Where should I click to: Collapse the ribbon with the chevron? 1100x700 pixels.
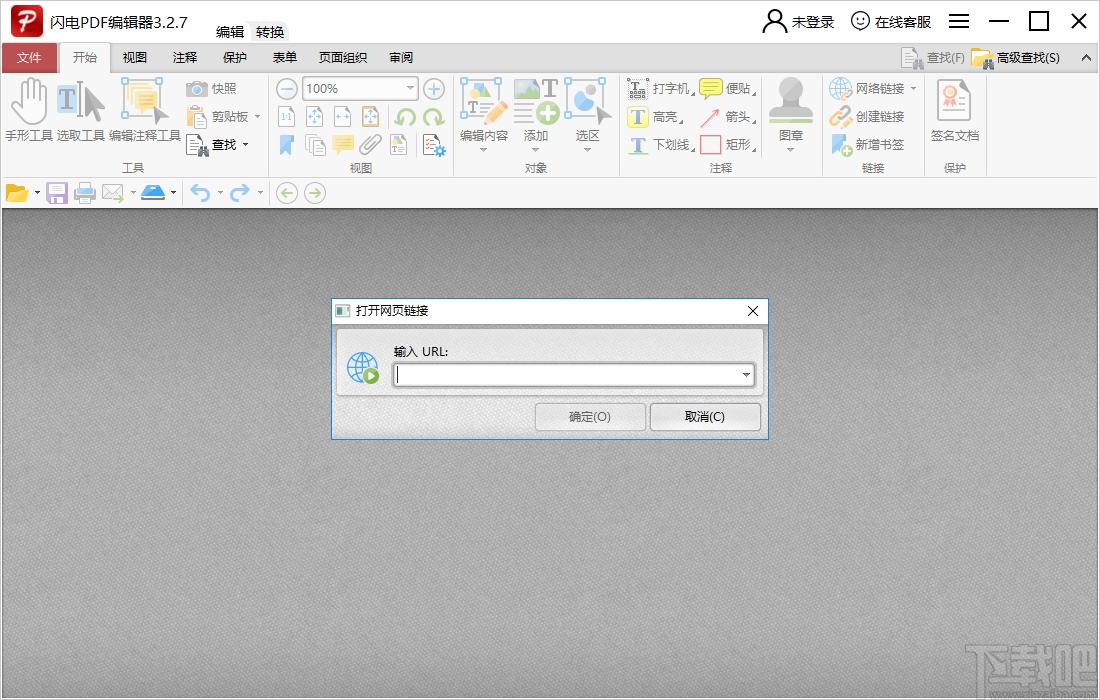pyautogui.click(x=1087, y=58)
